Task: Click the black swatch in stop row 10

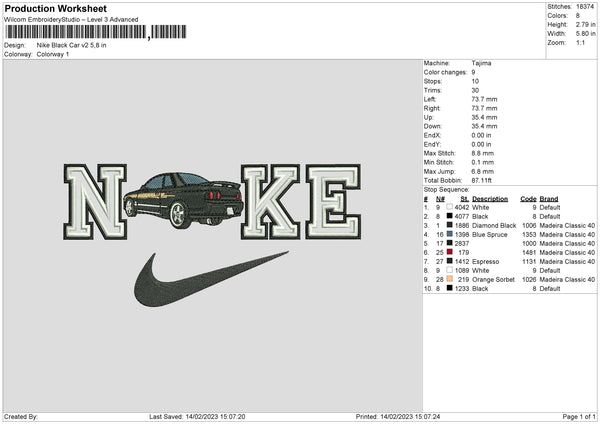Action: [449, 288]
